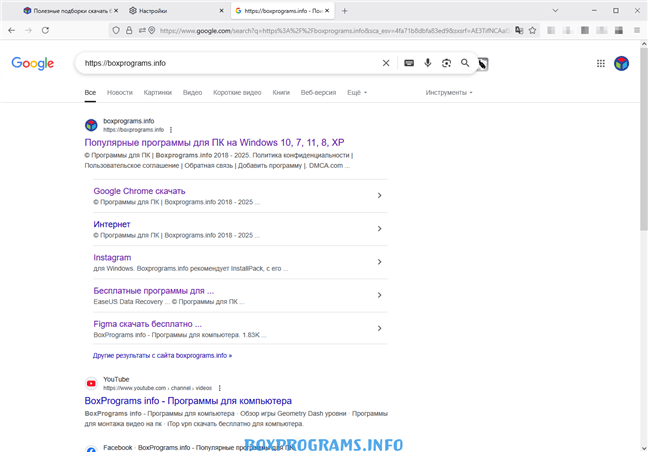Expand the Инструменты dropdown
The image size is (648, 452).
[x=449, y=93]
